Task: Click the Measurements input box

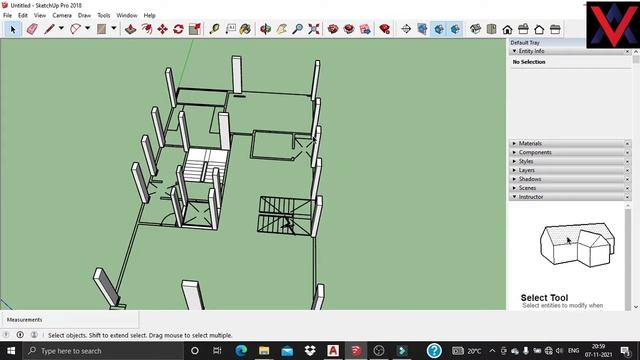Action: pyautogui.click(x=70, y=320)
